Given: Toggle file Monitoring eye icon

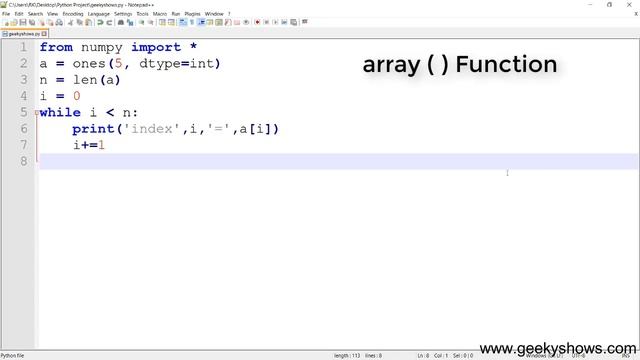Looking at the screenshot, I should 246,22.
